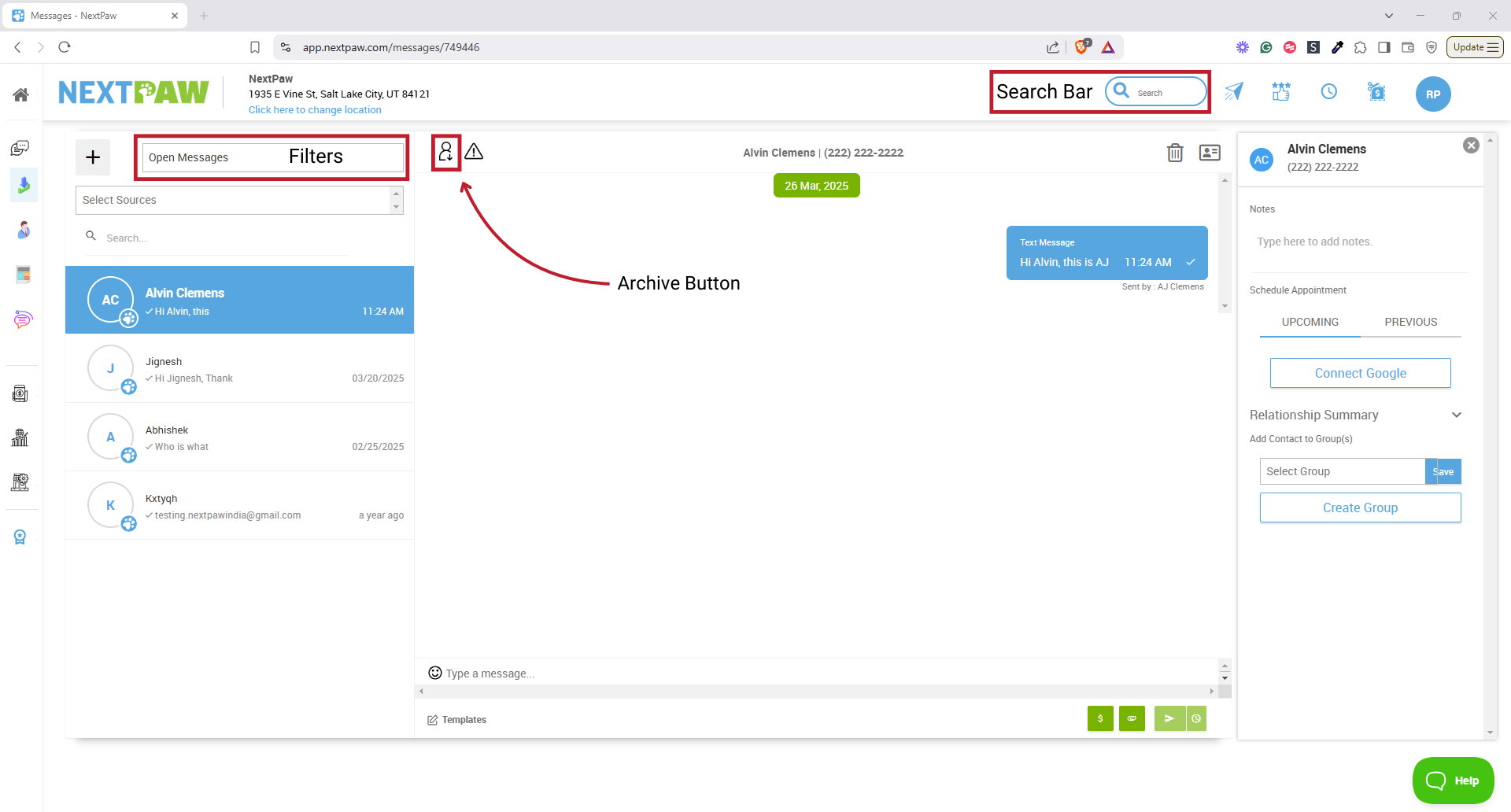Image resolution: width=1511 pixels, height=812 pixels.
Task: Switch to the PREVIOUS appointments tab
Action: coord(1411,322)
